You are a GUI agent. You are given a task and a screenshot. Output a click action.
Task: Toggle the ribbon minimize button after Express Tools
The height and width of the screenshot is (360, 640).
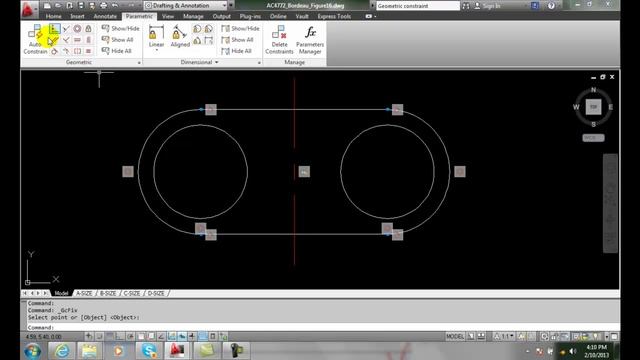[370, 16]
